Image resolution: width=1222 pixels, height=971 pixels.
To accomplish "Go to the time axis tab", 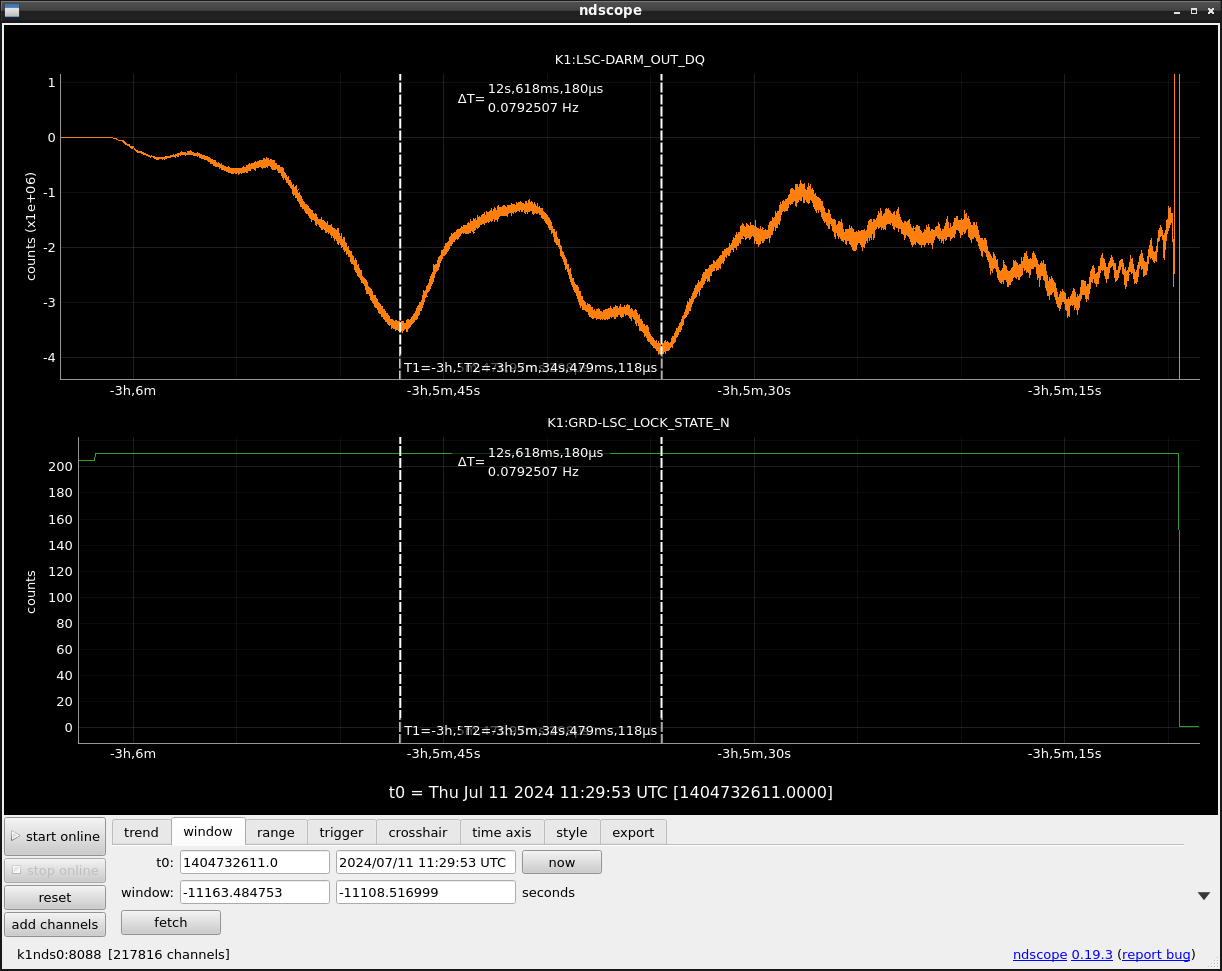I will point(501,832).
